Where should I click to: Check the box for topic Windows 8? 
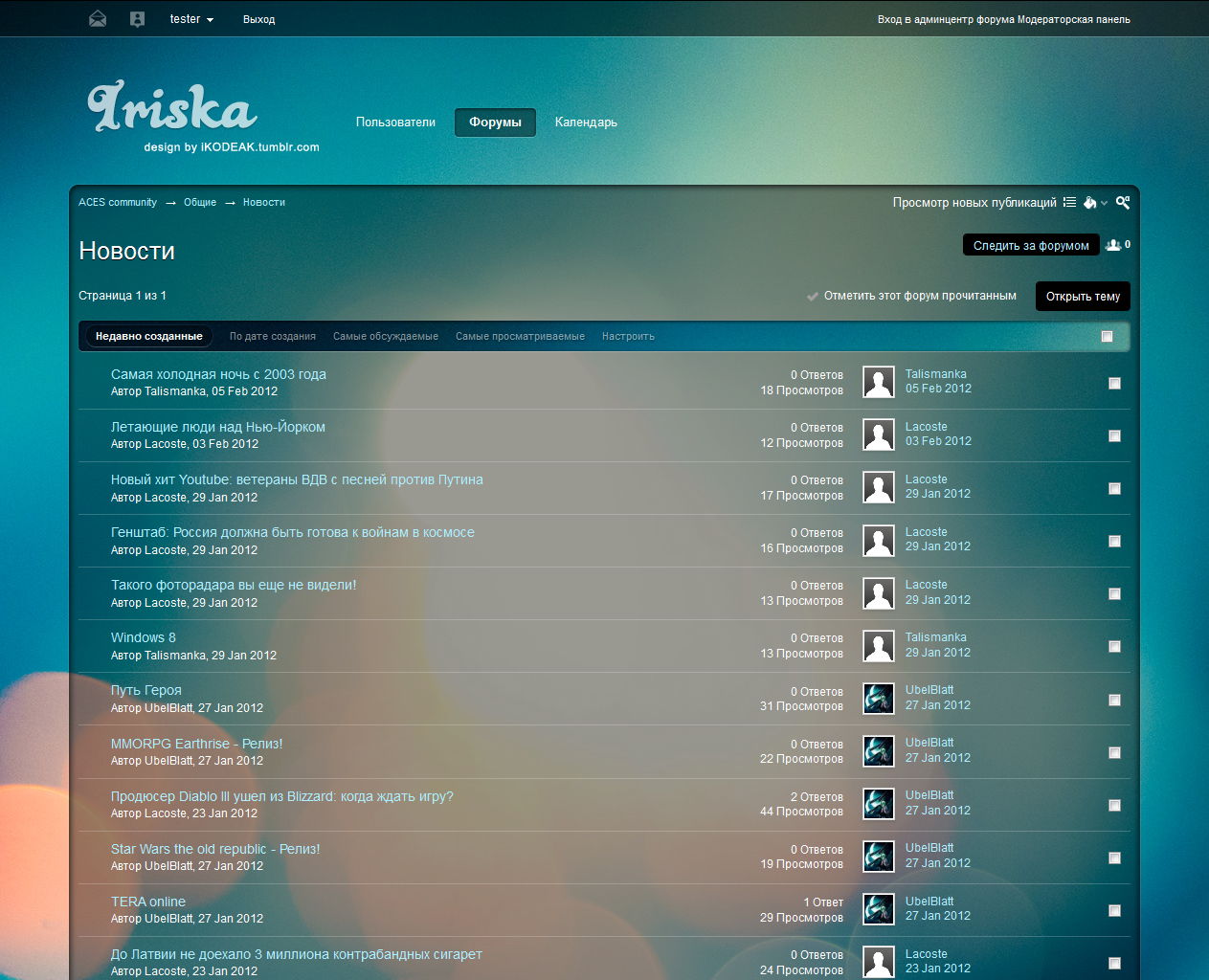[x=1114, y=647]
